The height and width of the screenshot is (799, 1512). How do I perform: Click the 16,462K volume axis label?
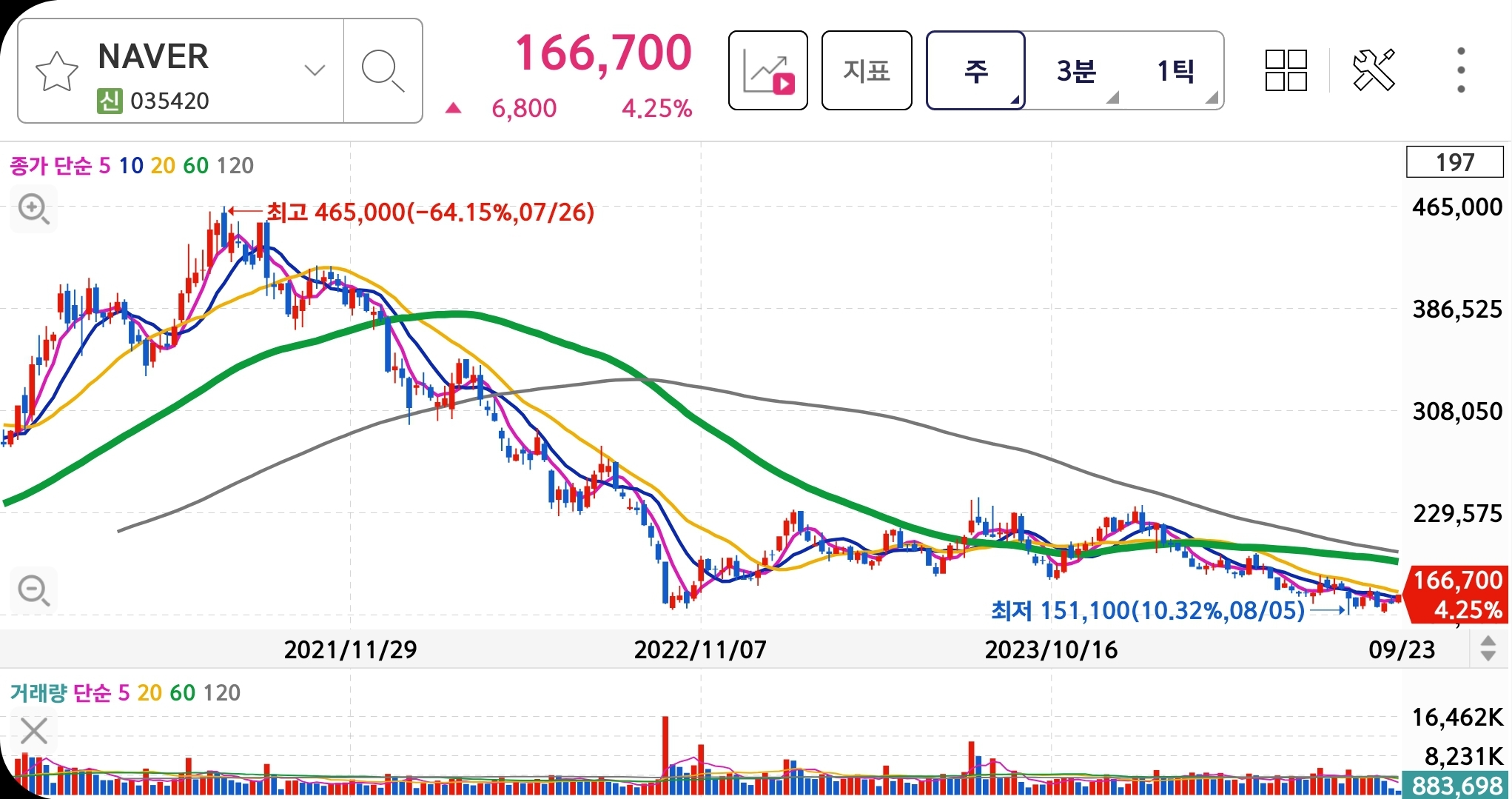tap(1457, 717)
